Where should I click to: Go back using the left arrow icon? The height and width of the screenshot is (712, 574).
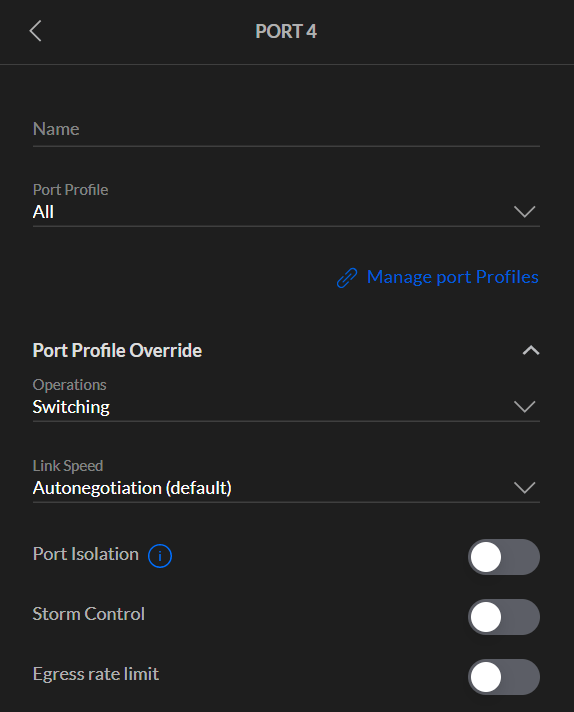[x=35, y=31]
